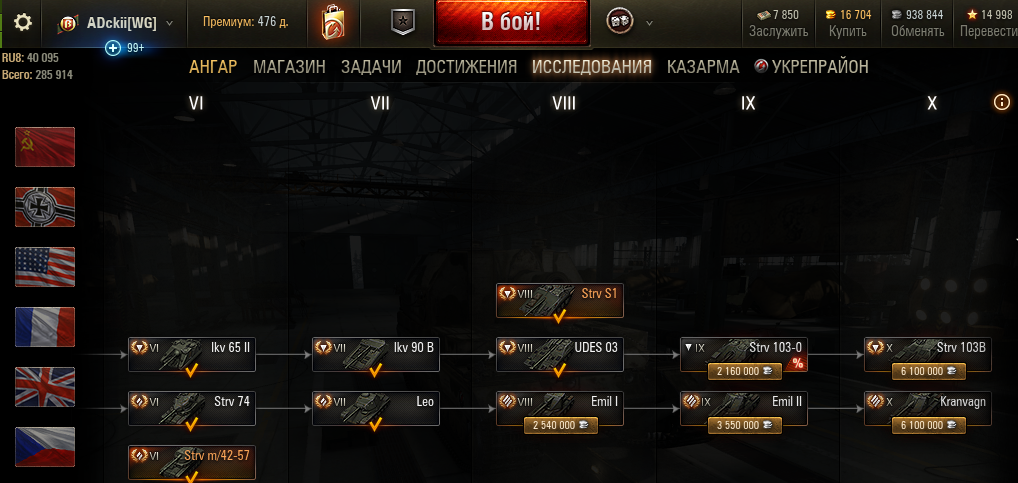Click Обменять under credits balance
The image size is (1018, 483).
tap(917, 31)
